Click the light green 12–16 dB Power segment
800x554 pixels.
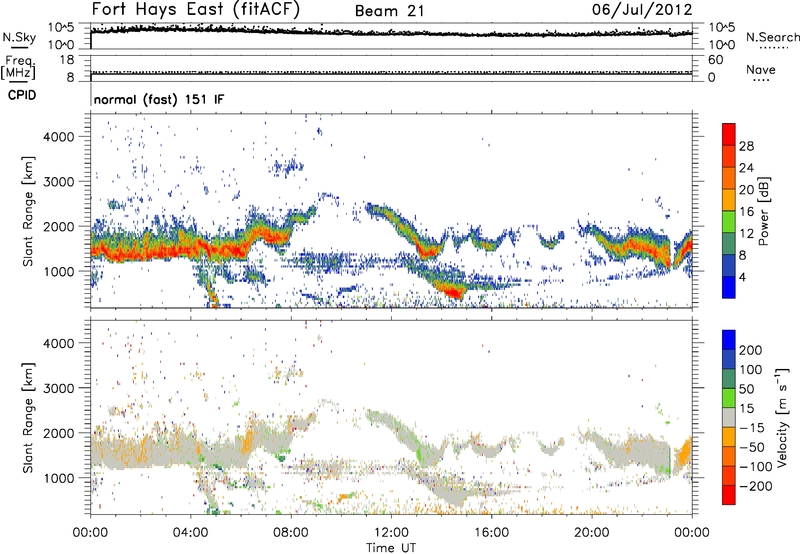(x=729, y=222)
